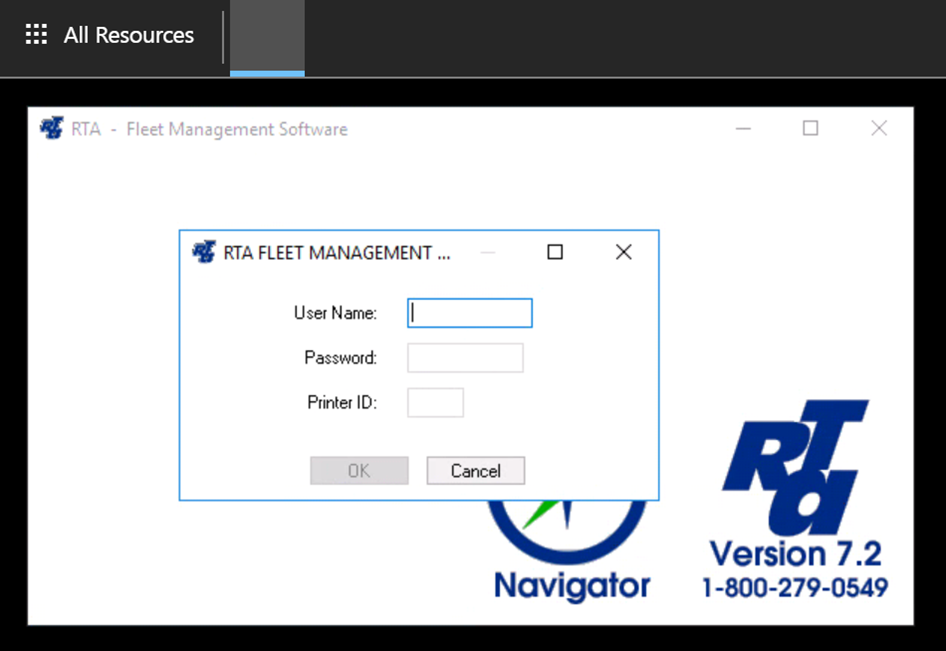Select the Printer ID text box
This screenshot has width=946, height=651.
(x=435, y=403)
